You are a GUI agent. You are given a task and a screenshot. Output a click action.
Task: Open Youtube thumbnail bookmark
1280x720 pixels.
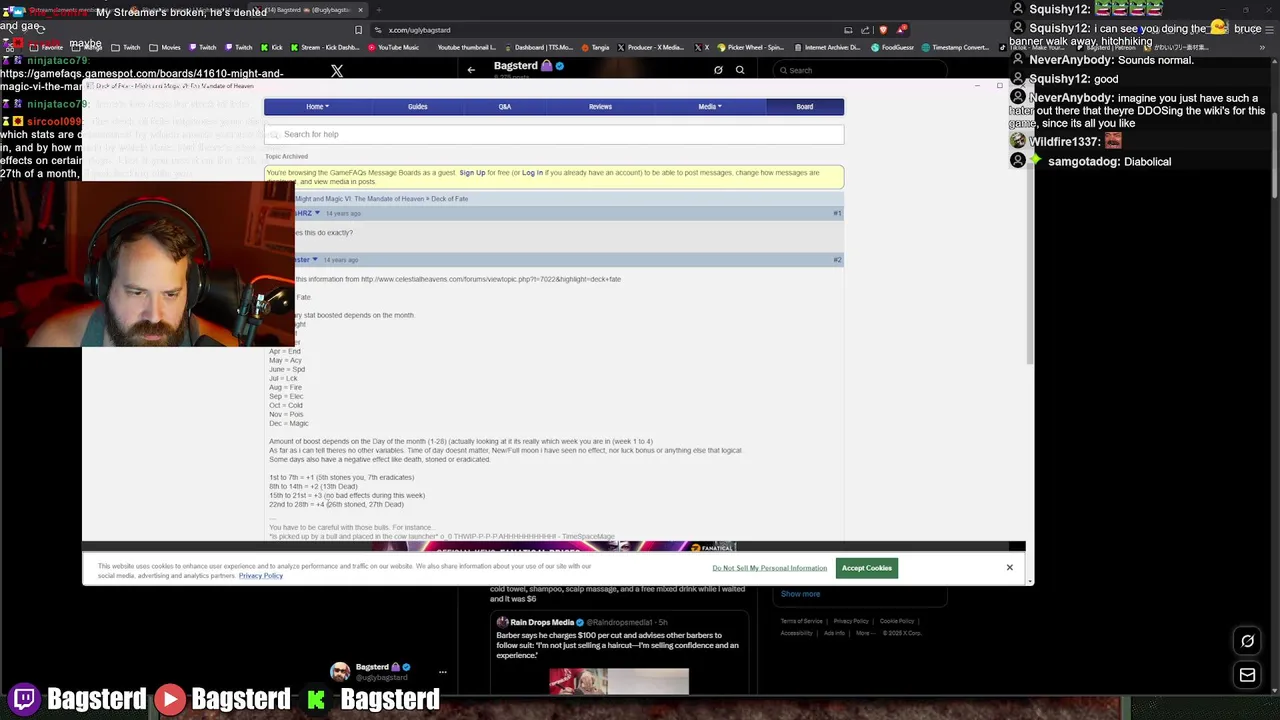point(466,47)
